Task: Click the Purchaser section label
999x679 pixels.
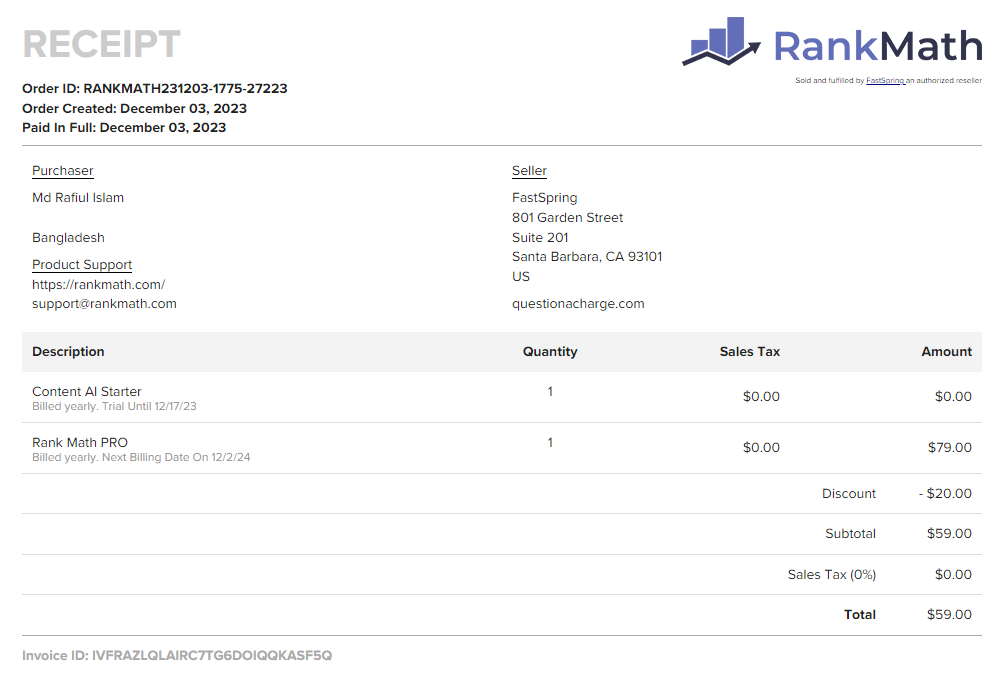Action: 63,171
